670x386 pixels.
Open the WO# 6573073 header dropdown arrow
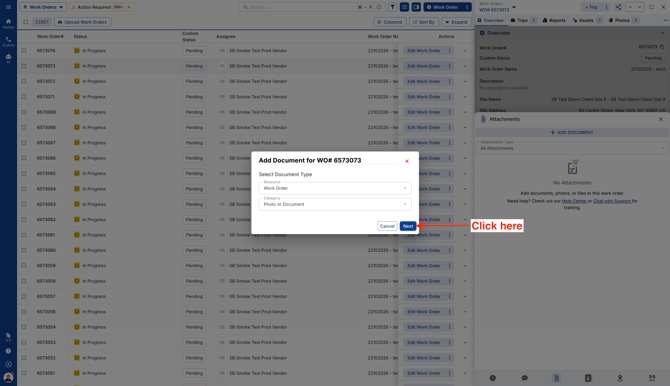point(514,7)
